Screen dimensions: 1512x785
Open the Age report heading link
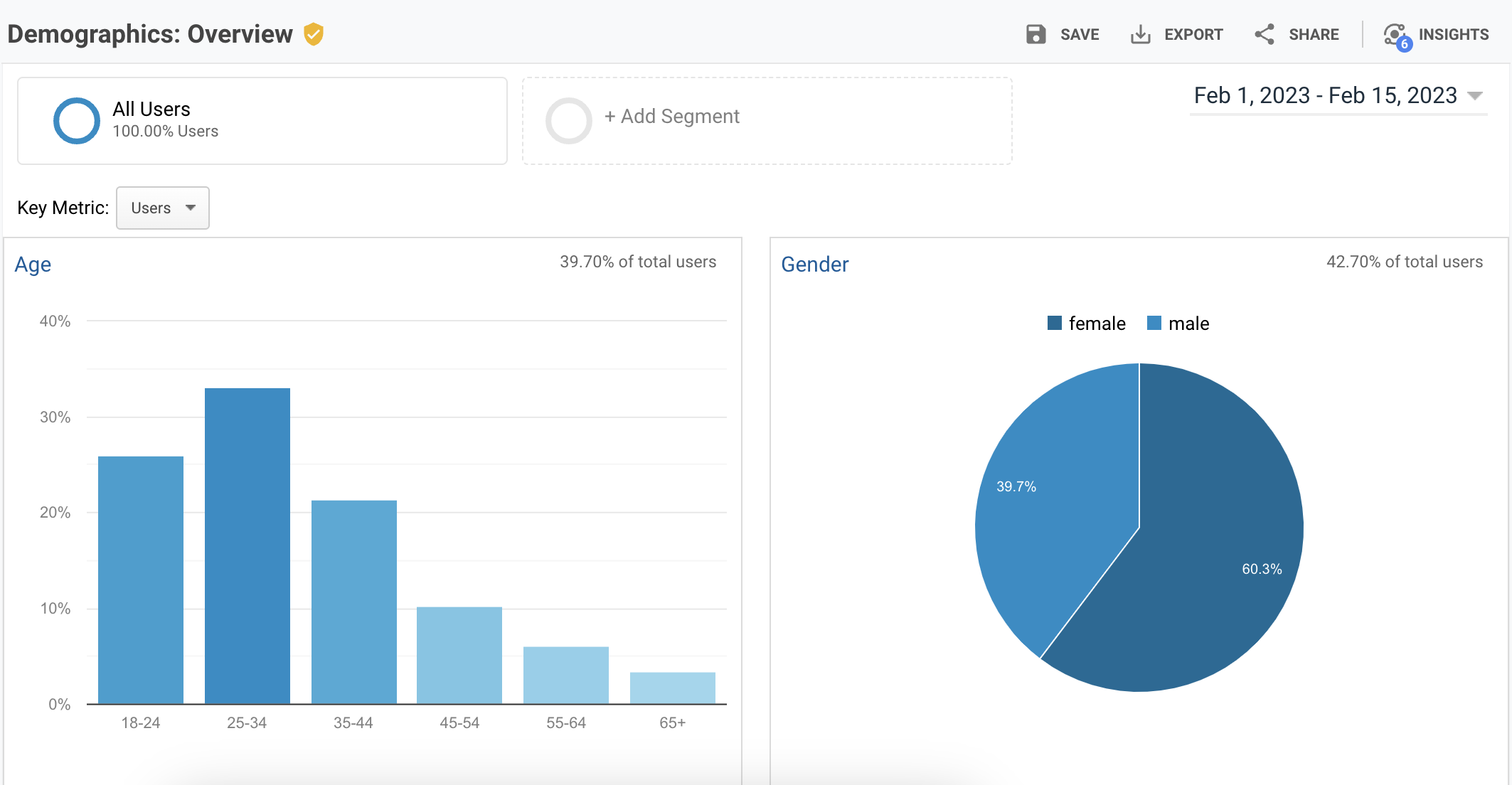pyautogui.click(x=33, y=265)
